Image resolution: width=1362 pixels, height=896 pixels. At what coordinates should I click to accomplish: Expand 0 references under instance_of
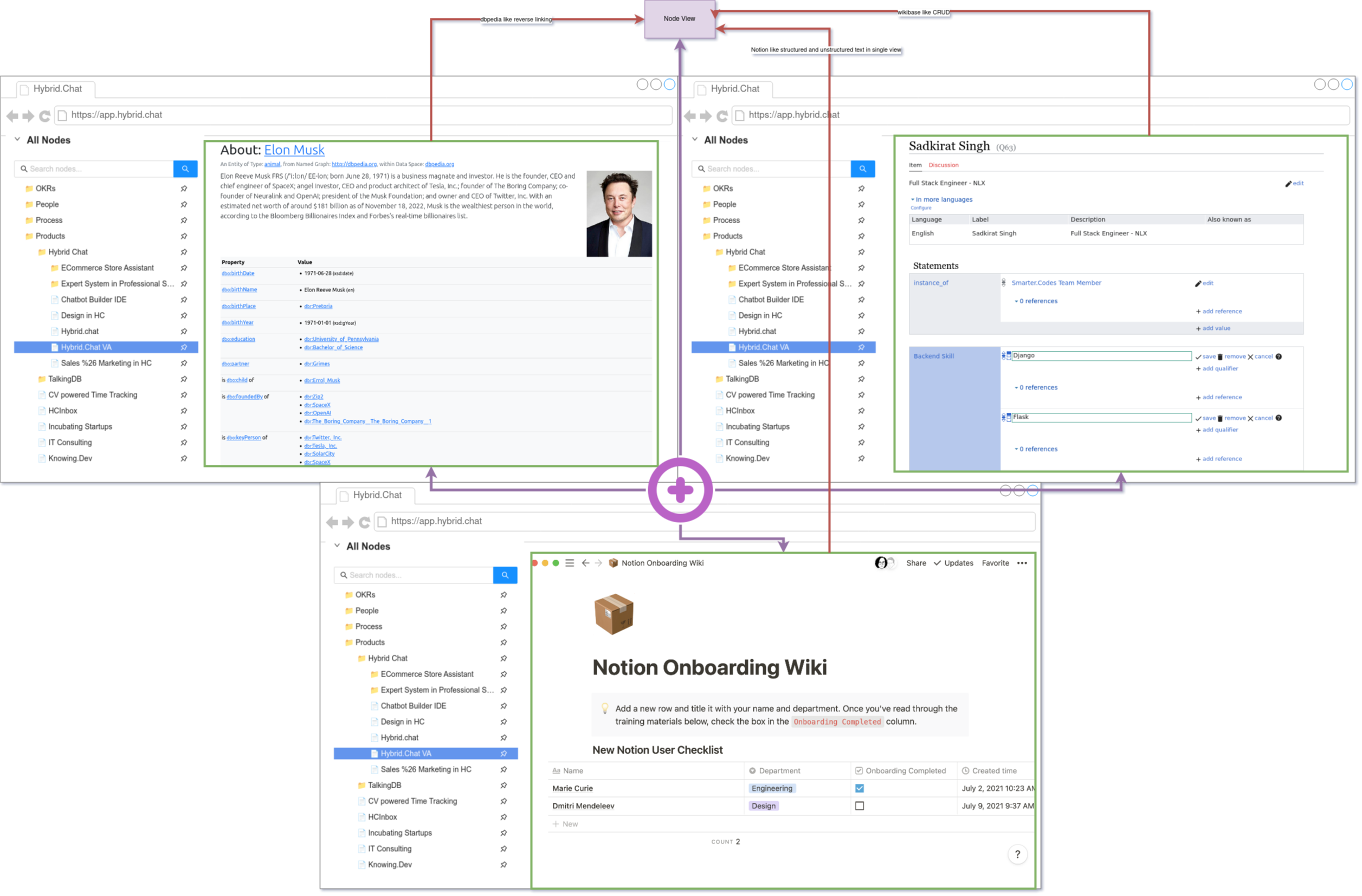[x=1036, y=302]
